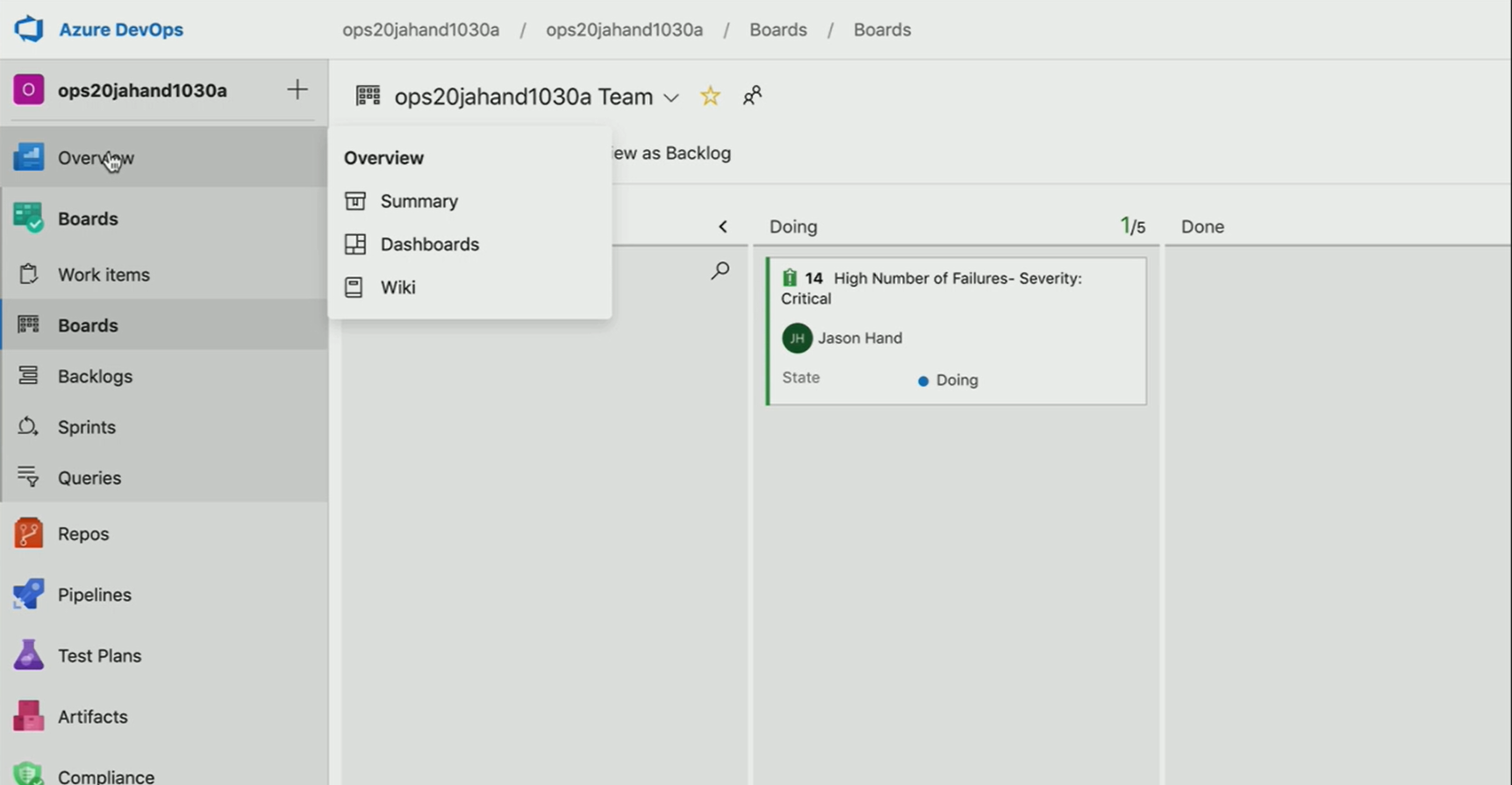This screenshot has height=785, width=1512.
Task: Click the board icon beside team name
Action: [x=368, y=96]
